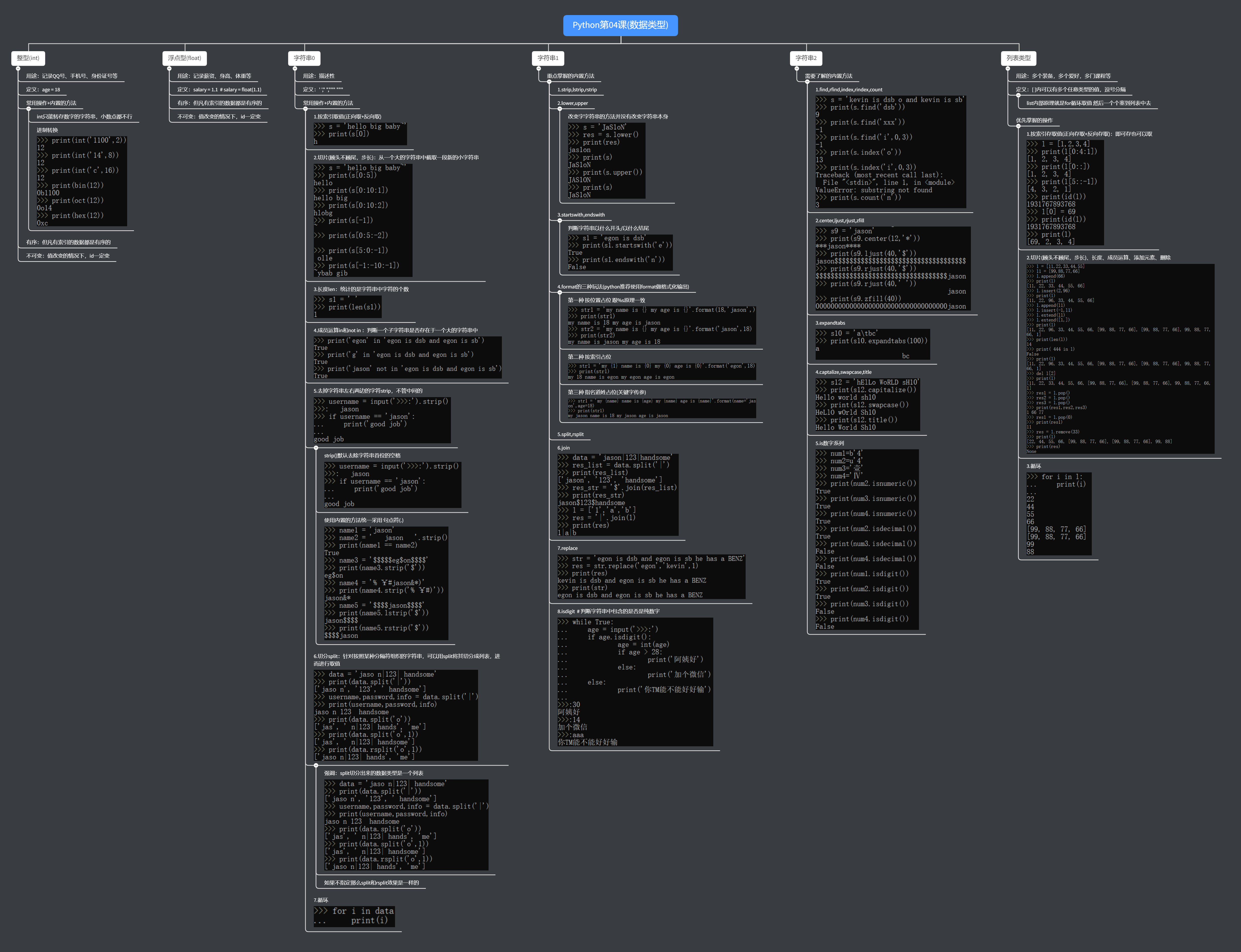Click the note 如果不指定那么split和rsplit效果是一样的
Image resolution: width=1241 pixels, height=952 pixels.
coord(371,882)
